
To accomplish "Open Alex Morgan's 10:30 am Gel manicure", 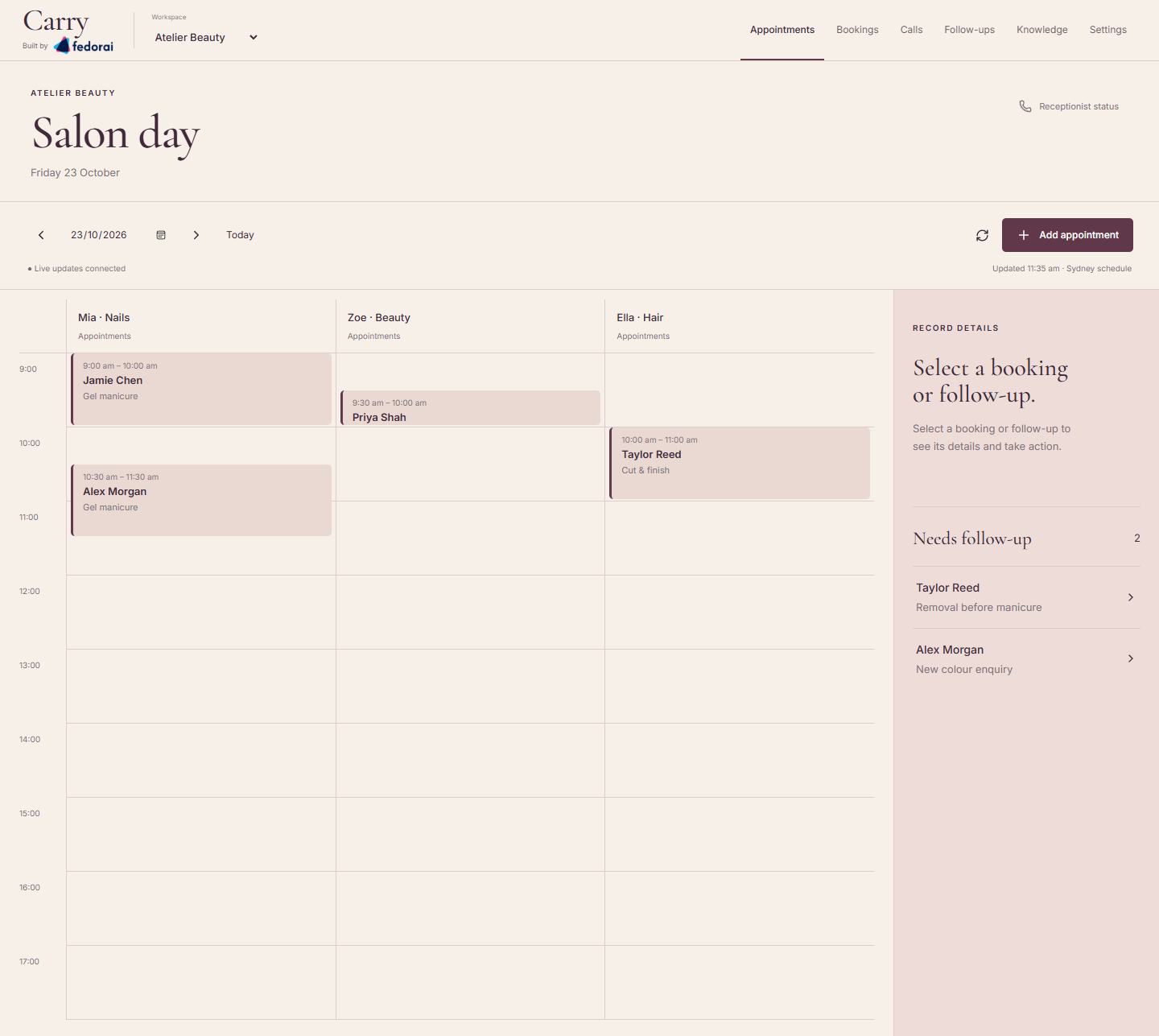I will (201, 500).
